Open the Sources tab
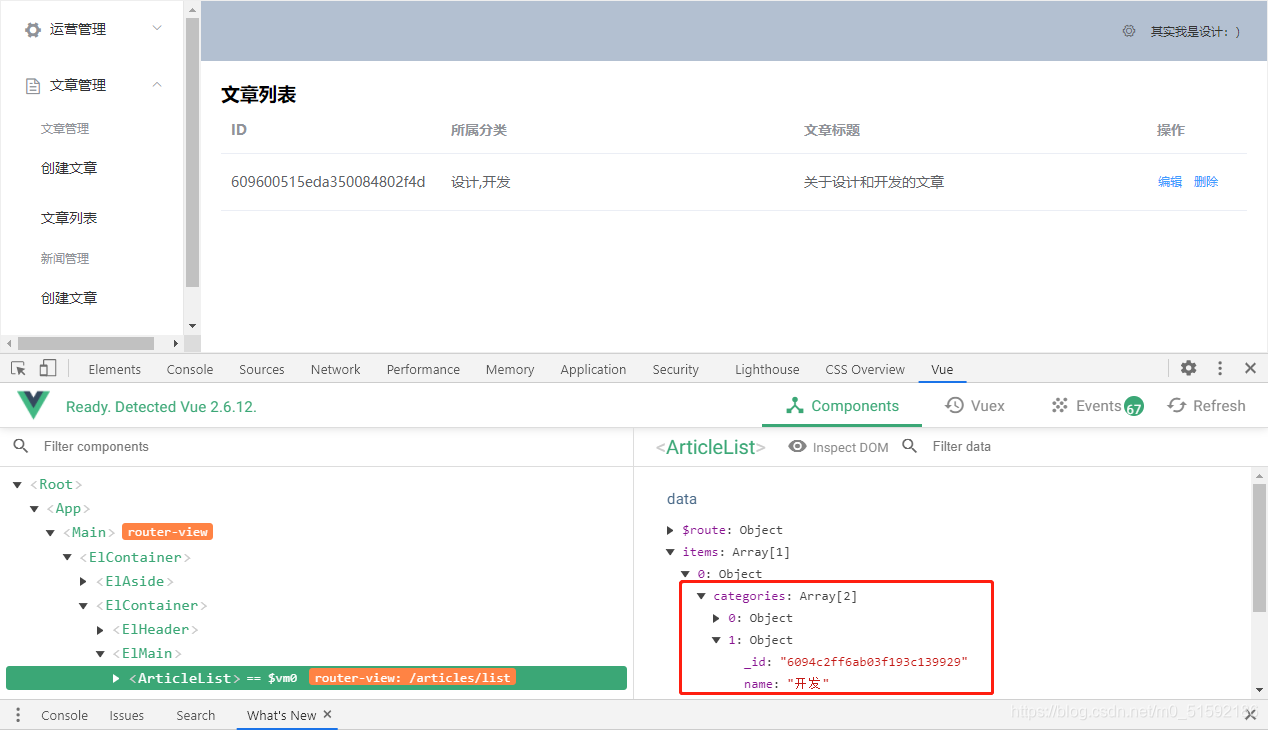Screen dimensions: 1268x730 click(262, 369)
